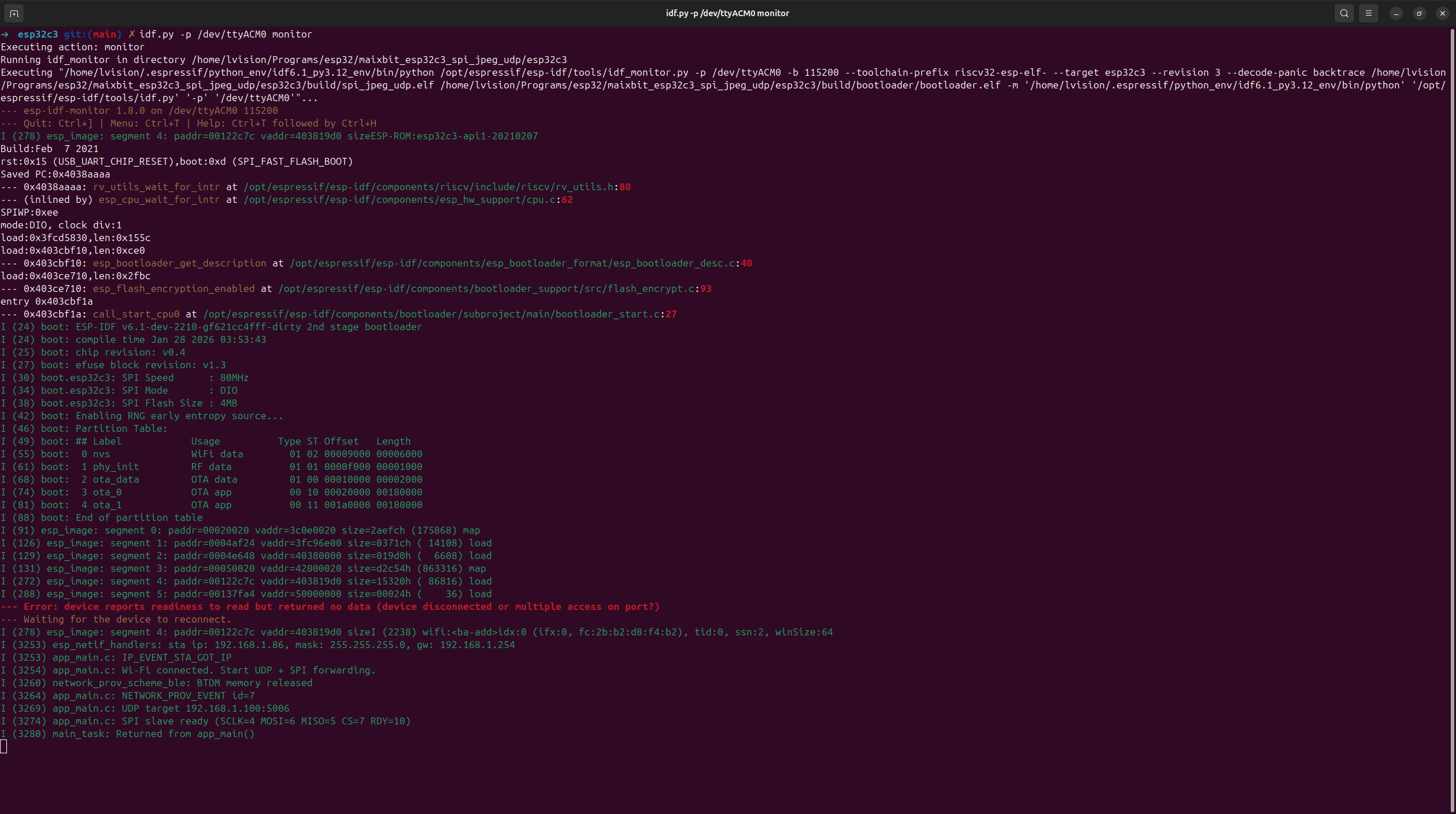Open the hamburger main menu

click(x=1368, y=13)
